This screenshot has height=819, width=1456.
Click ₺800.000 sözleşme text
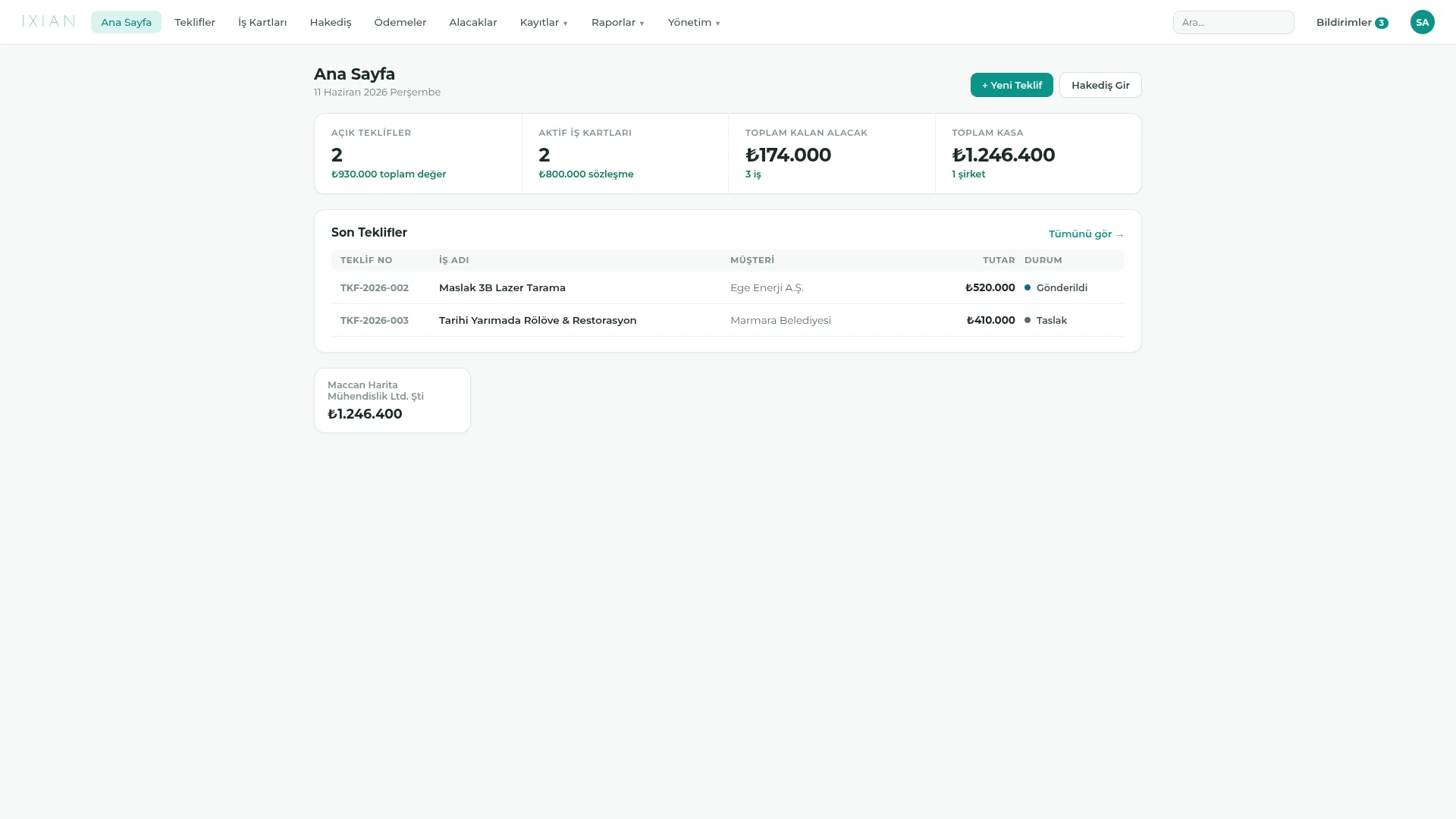pos(585,174)
